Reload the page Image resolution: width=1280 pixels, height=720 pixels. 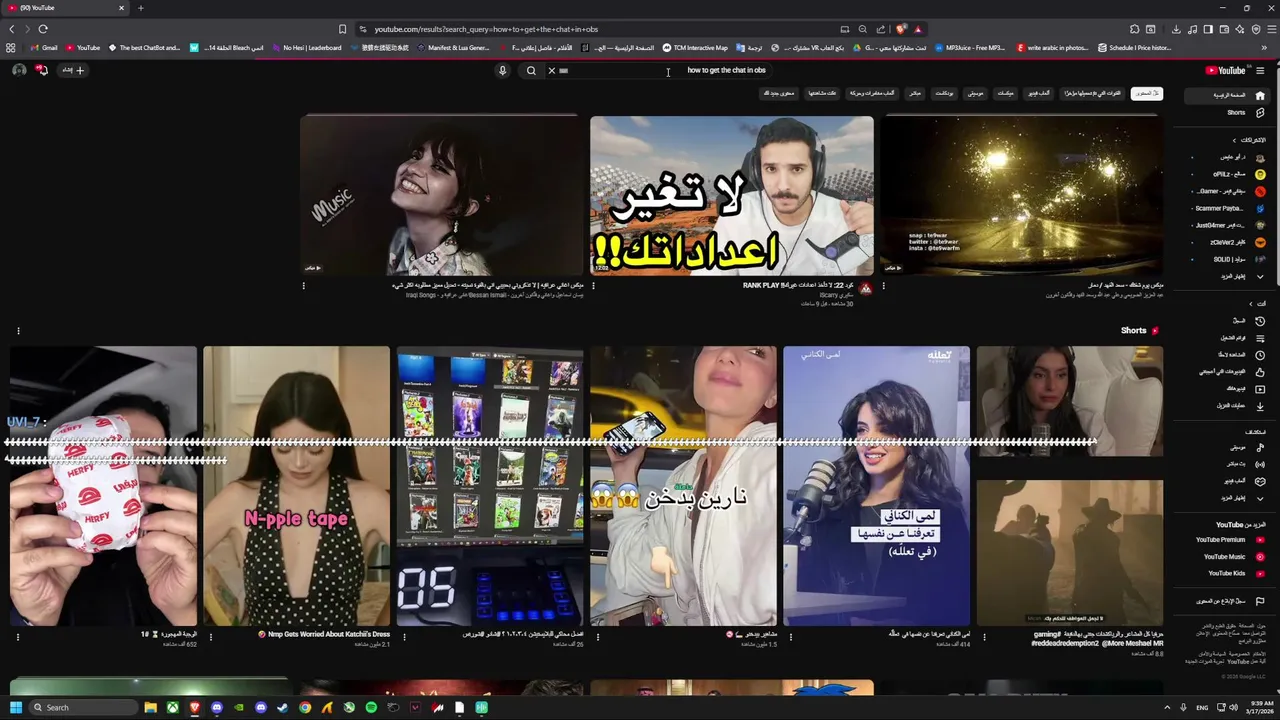pyautogui.click(x=43, y=29)
